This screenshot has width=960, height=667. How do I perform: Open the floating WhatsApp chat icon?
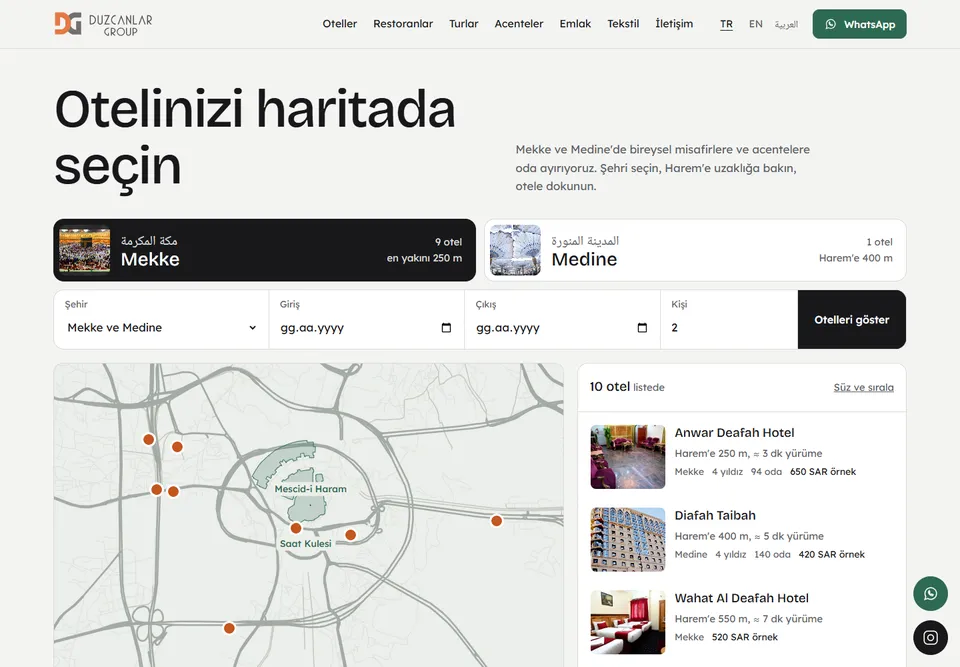point(930,594)
